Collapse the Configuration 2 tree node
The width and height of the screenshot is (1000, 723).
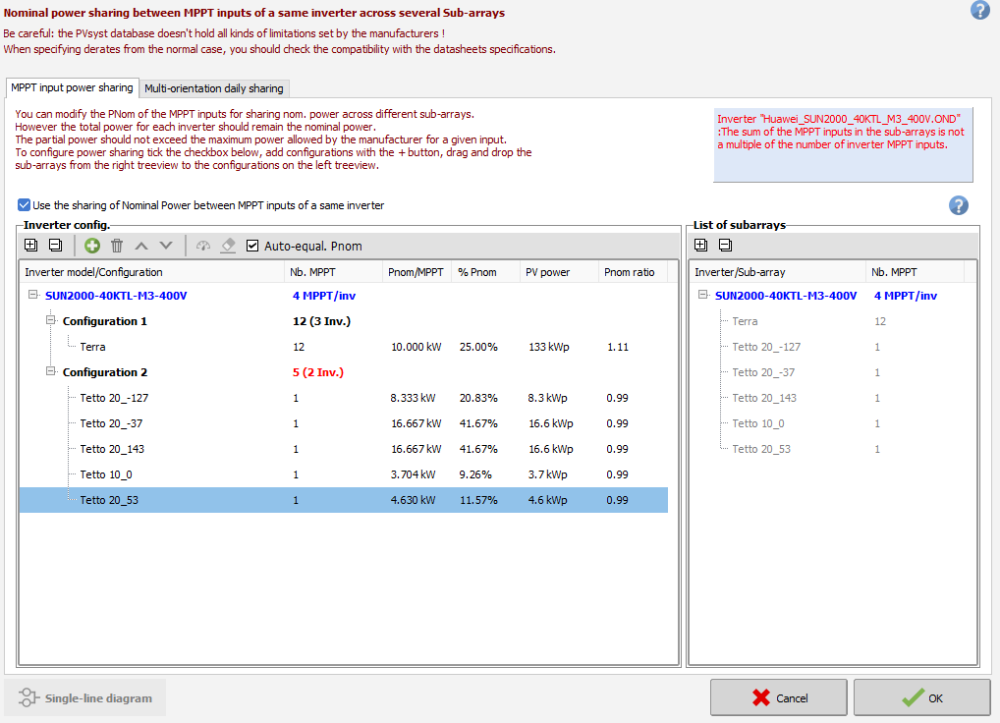(51, 372)
